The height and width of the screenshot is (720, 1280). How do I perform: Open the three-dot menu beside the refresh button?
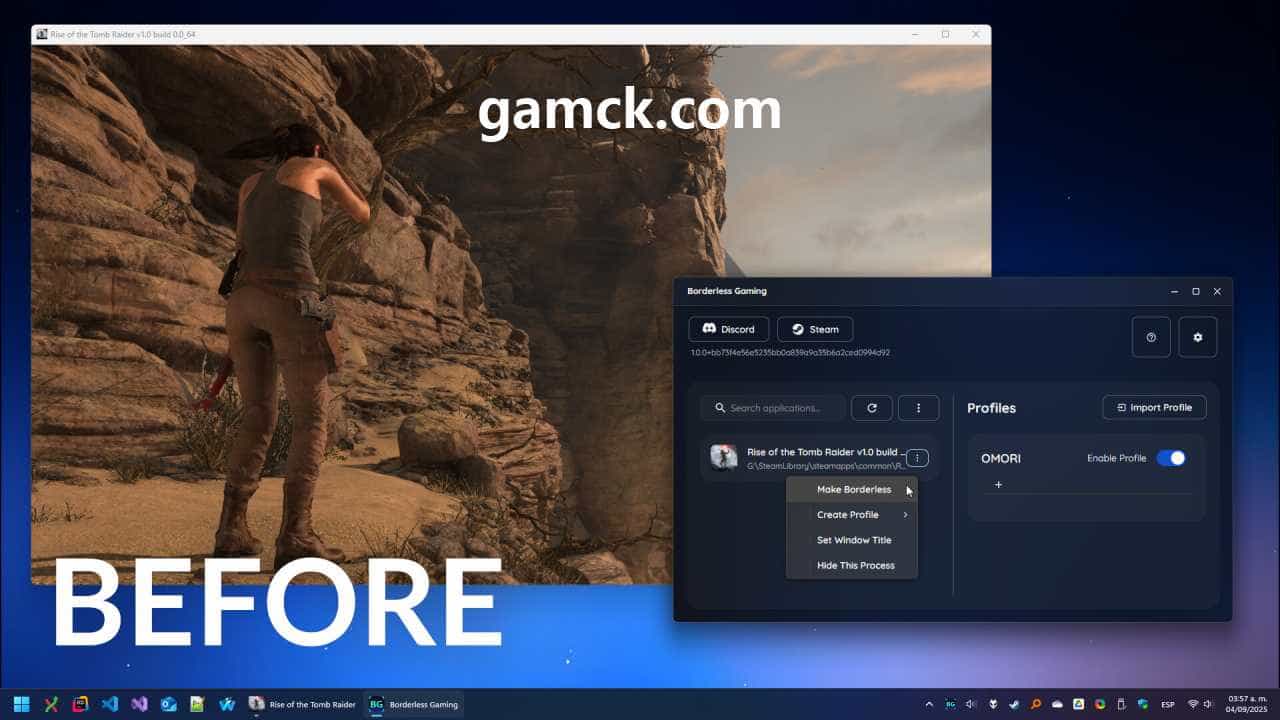(918, 408)
